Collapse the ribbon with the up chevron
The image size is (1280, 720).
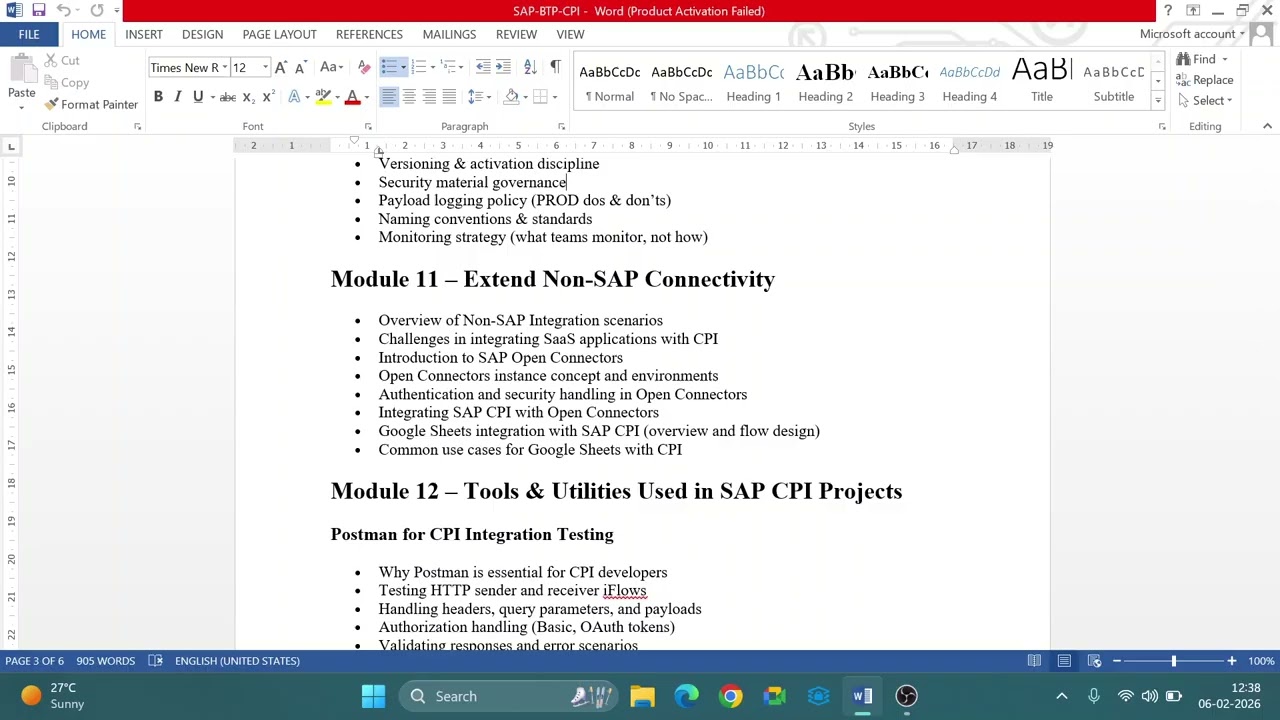[x=1267, y=126]
